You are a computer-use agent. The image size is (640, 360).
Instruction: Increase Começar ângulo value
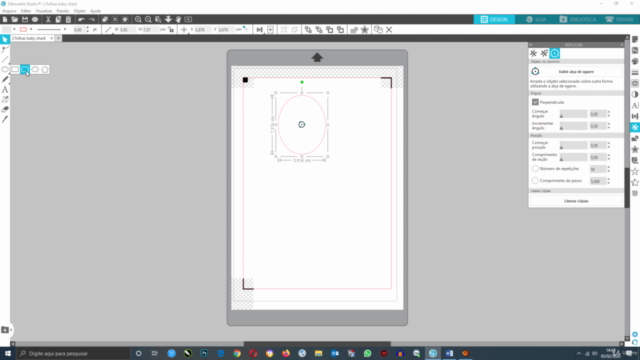[x=609, y=112]
